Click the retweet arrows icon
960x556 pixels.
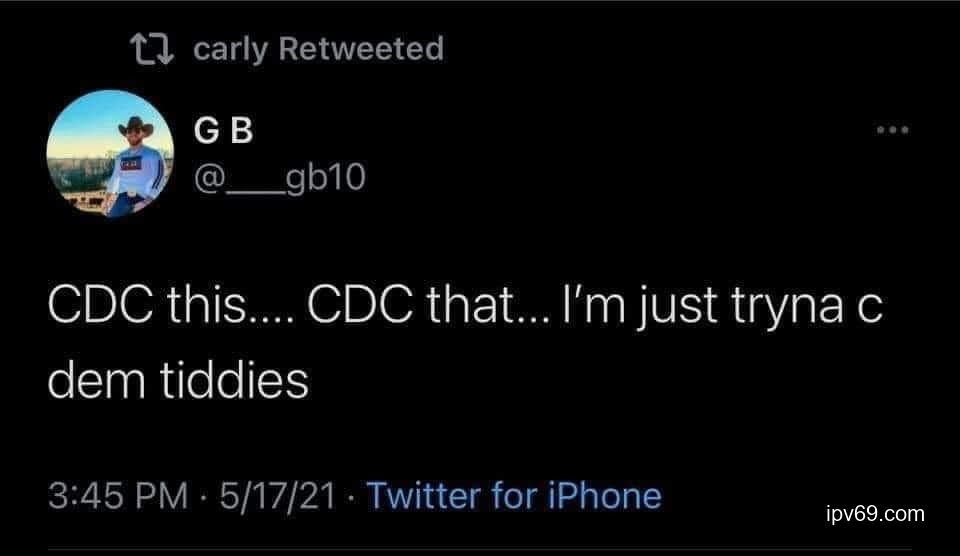point(151,48)
